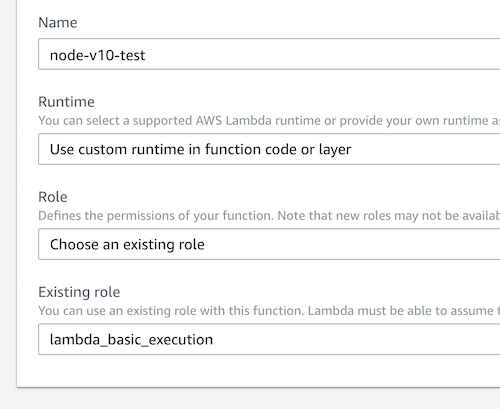Click "Use custom runtime in function code or layer"
This screenshot has height=409, width=500.
tap(200, 149)
